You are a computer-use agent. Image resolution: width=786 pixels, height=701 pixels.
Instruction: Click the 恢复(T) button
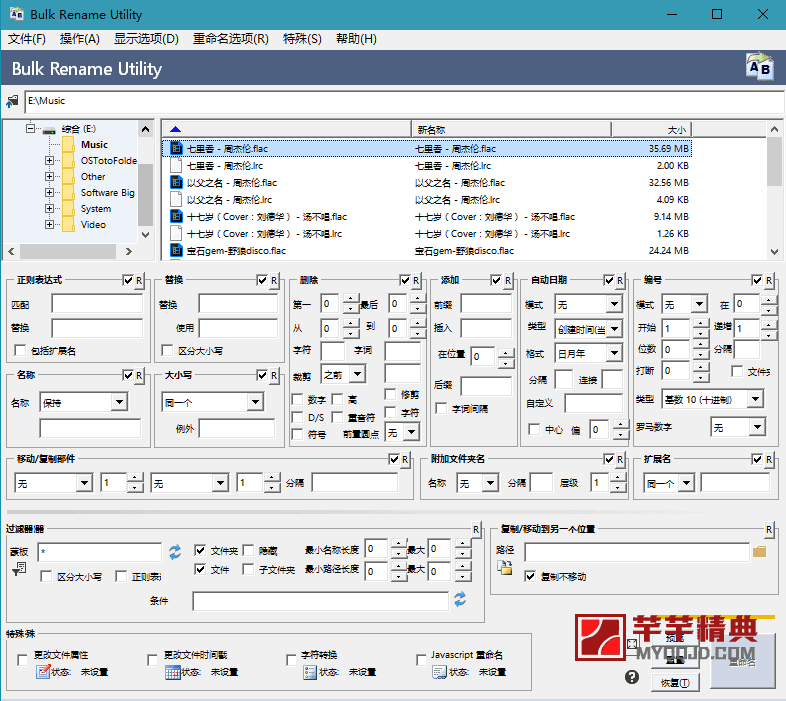tap(675, 682)
